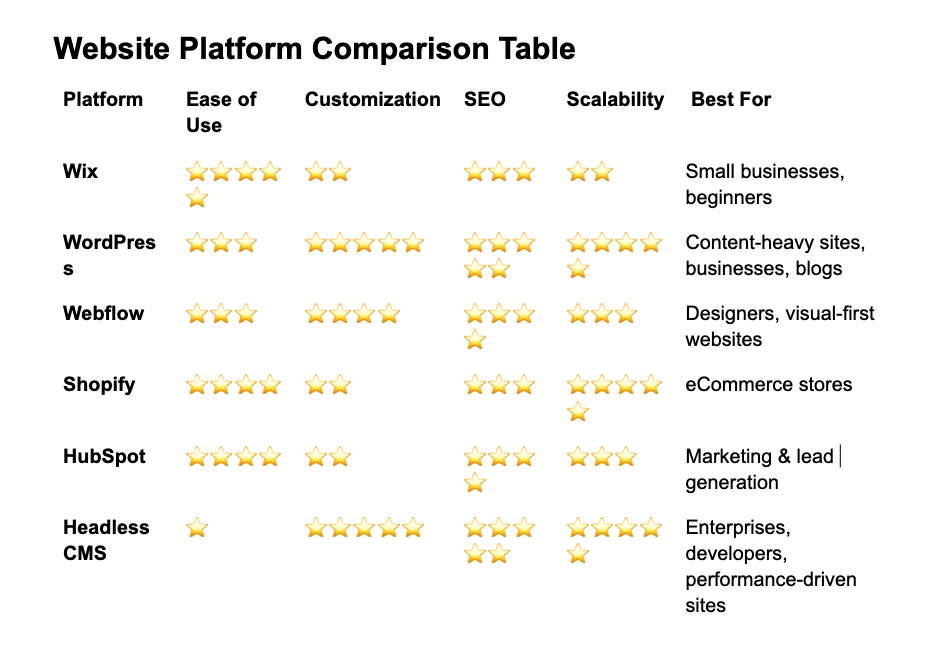
Task: Click Wix customization star rating
Action: pos(328,172)
